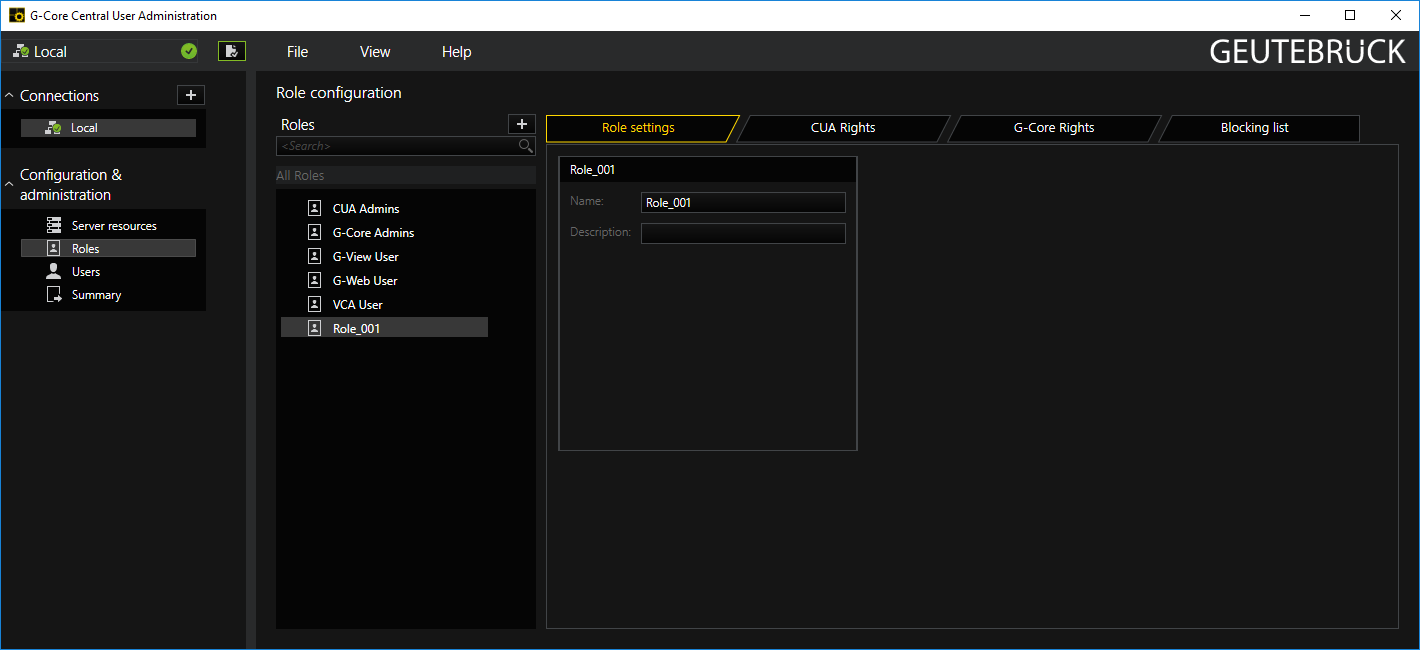Collapse Configuration & administration section chevron

10,184
